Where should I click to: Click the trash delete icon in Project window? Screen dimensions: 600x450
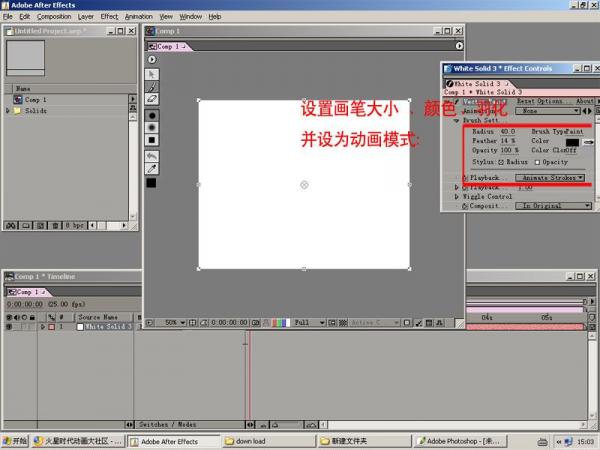point(55,225)
